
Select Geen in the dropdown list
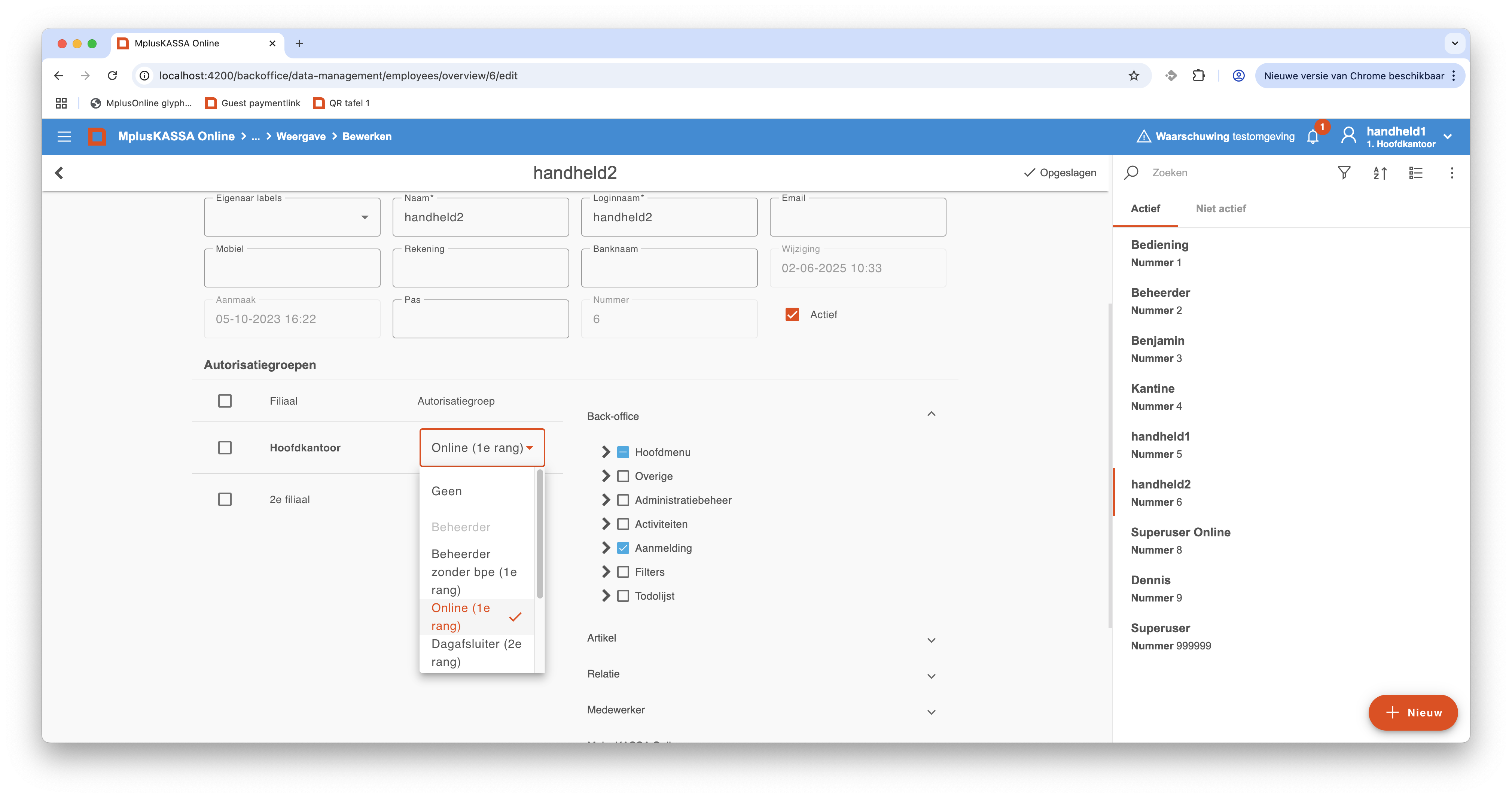476,491
